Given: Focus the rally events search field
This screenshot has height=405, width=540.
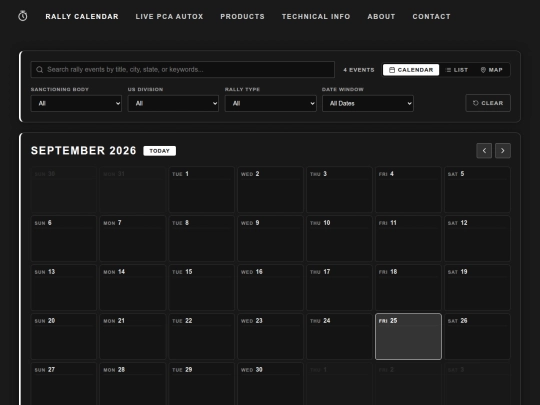Looking at the screenshot, I should coord(183,70).
